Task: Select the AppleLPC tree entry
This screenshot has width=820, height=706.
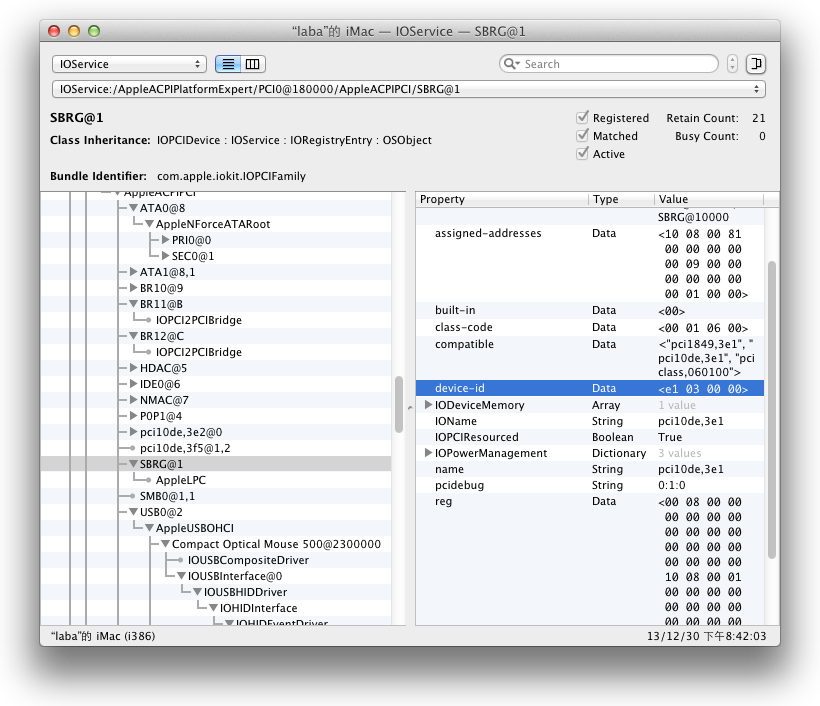Action: tap(180, 480)
